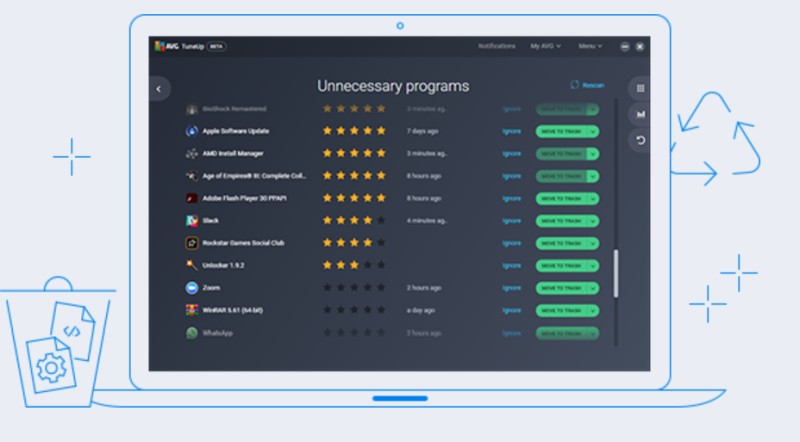Expand Move to Trash options for Rockstar Games
Viewport: 800px width, 442px height.
point(593,243)
